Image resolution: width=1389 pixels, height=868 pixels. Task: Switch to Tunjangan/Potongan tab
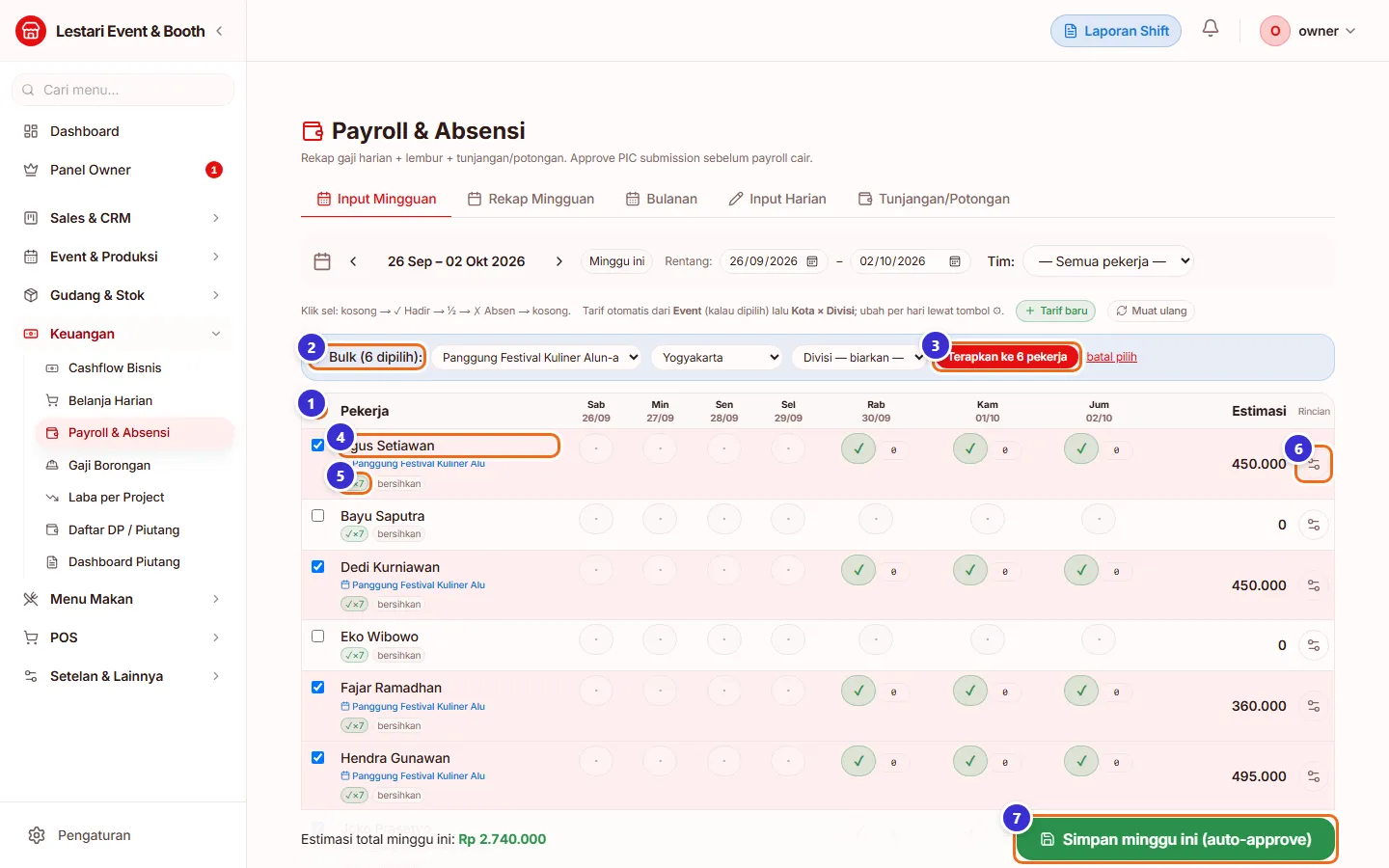(934, 199)
